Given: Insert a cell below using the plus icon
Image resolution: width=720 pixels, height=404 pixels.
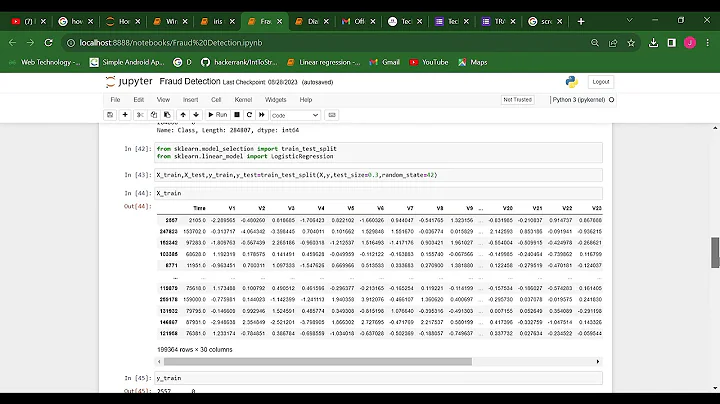Looking at the screenshot, I should coord(125,115).
